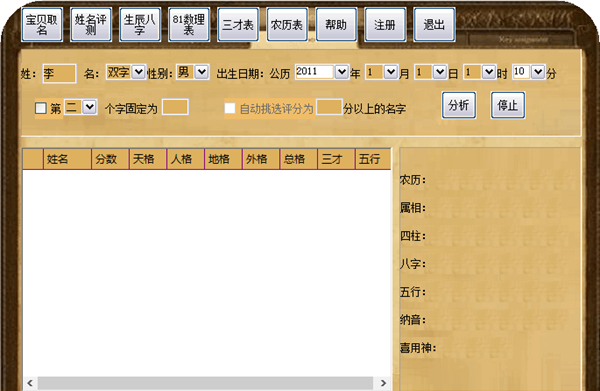Click the 天格 column header
This screenshot has height=391, width=600.
tap(148, 159)
